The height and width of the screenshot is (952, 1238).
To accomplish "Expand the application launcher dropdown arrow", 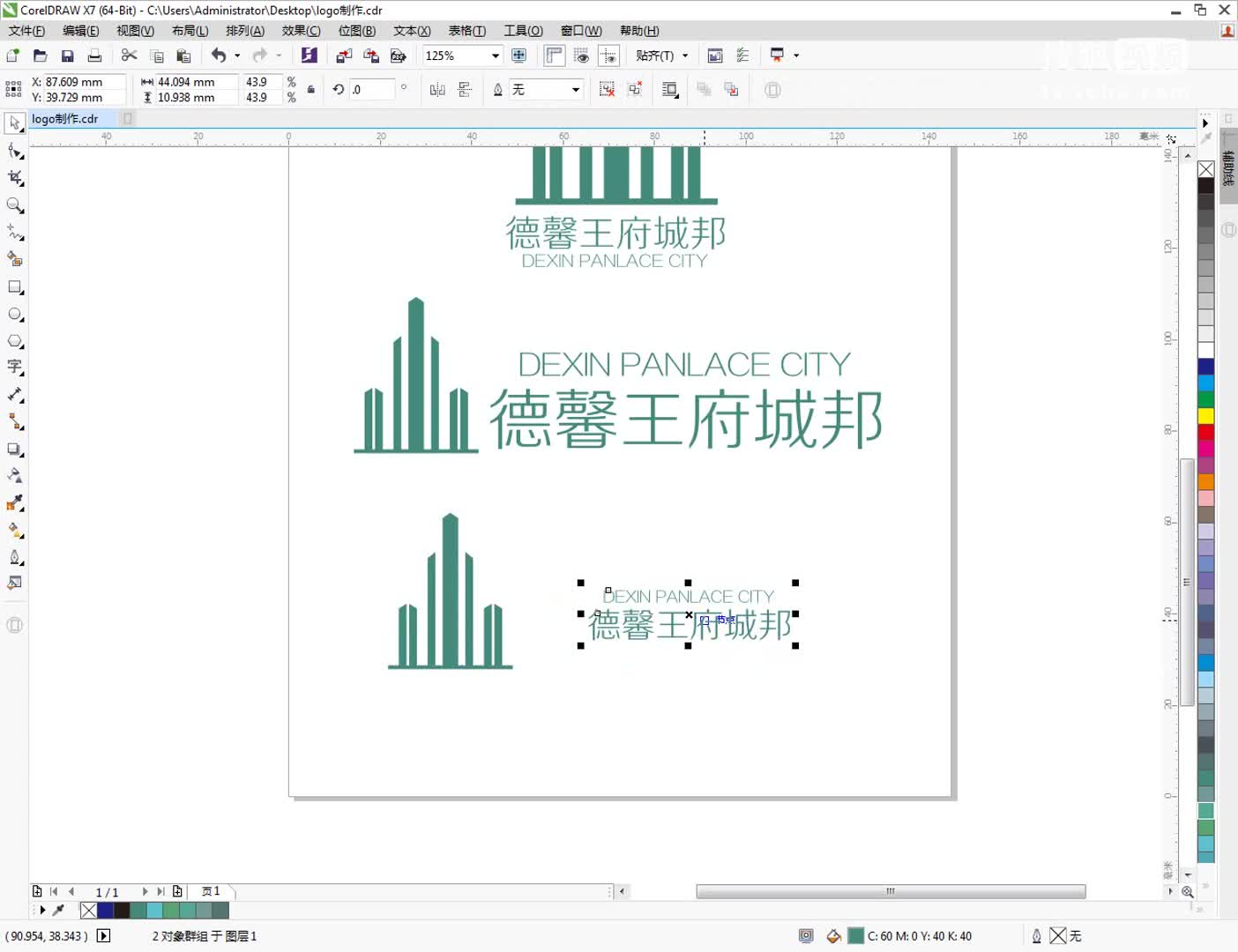I will point(796,56).
